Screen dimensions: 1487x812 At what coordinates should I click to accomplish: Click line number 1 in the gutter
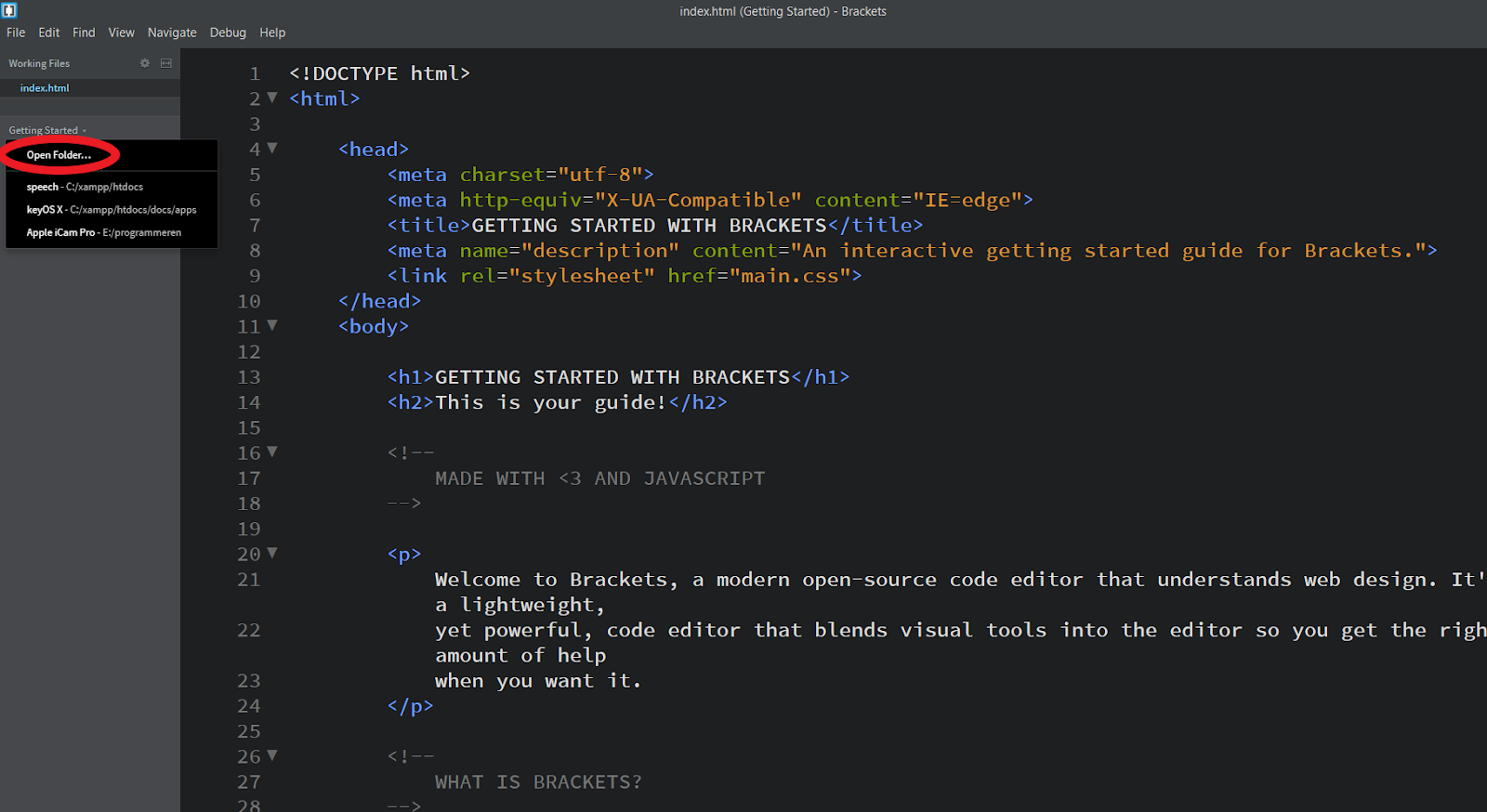coord(255,73)
